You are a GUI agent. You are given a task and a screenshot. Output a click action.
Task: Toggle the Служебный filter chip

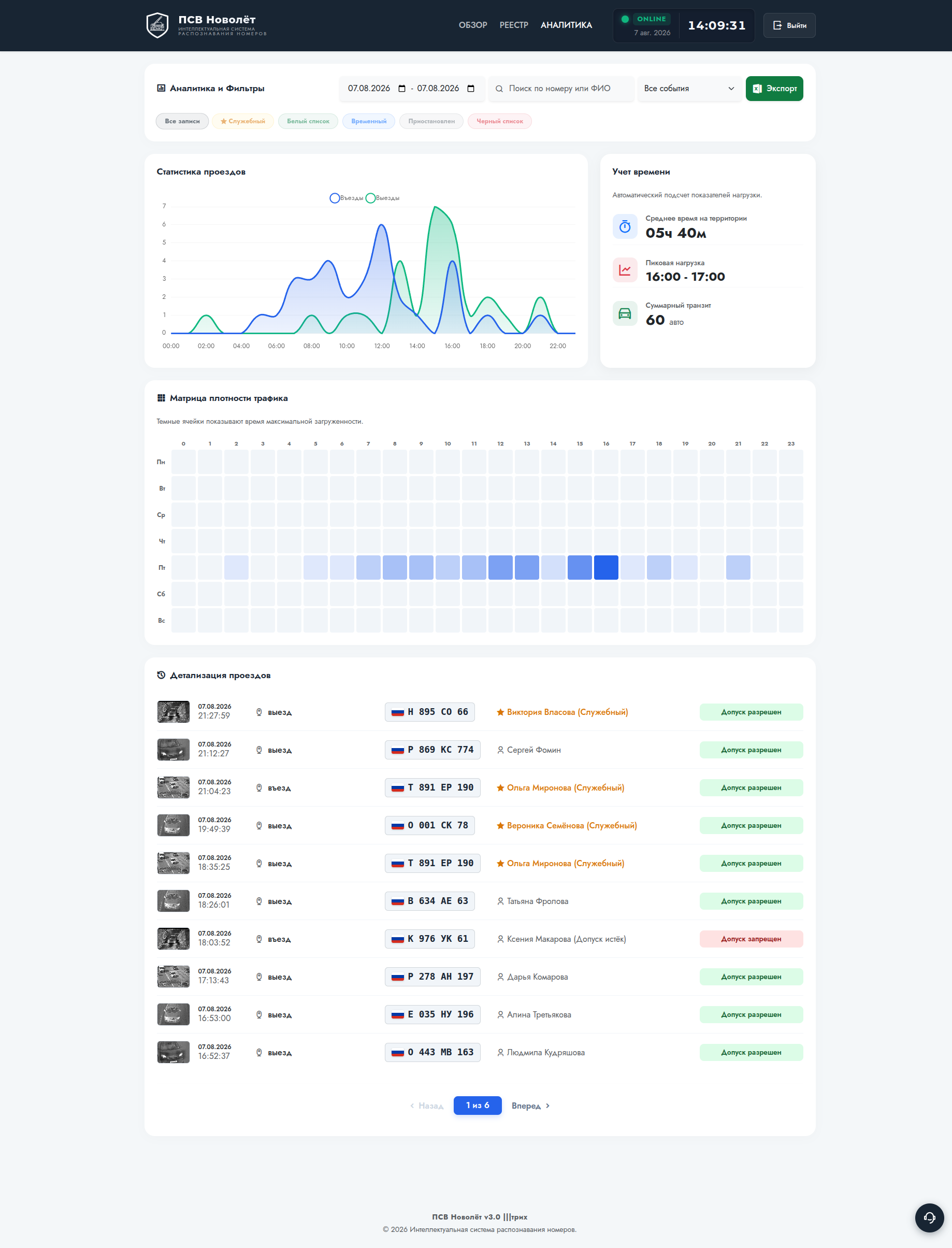tap(242, 121)
